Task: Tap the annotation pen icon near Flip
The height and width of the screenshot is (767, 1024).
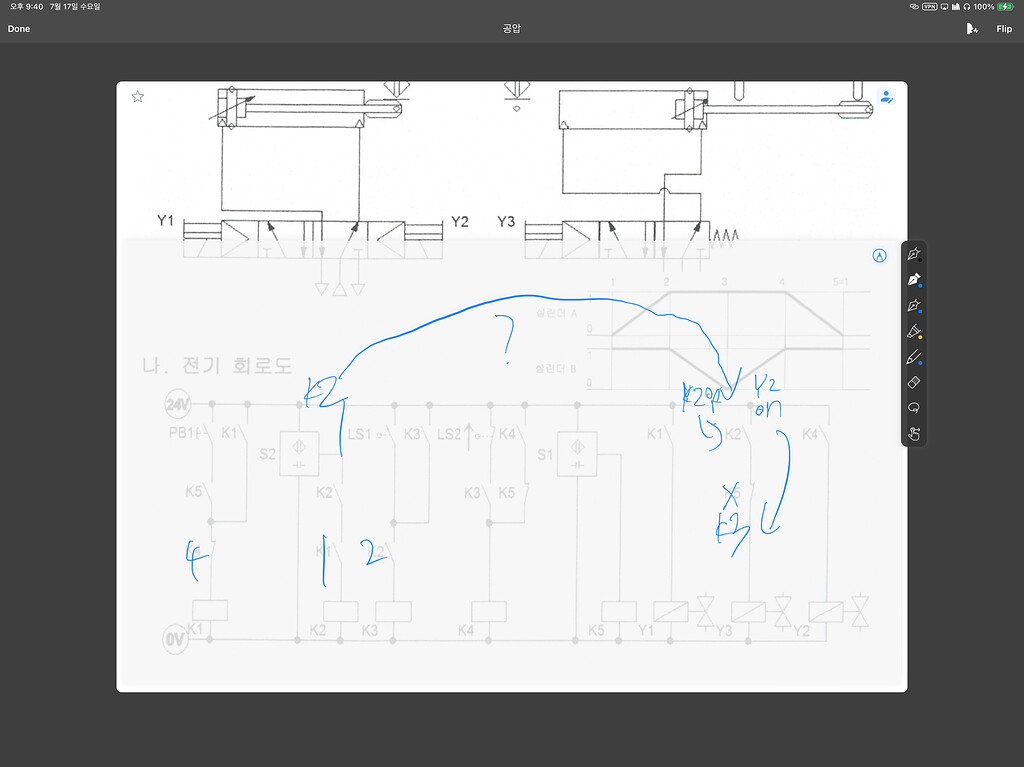Action: tap(972, 29)
